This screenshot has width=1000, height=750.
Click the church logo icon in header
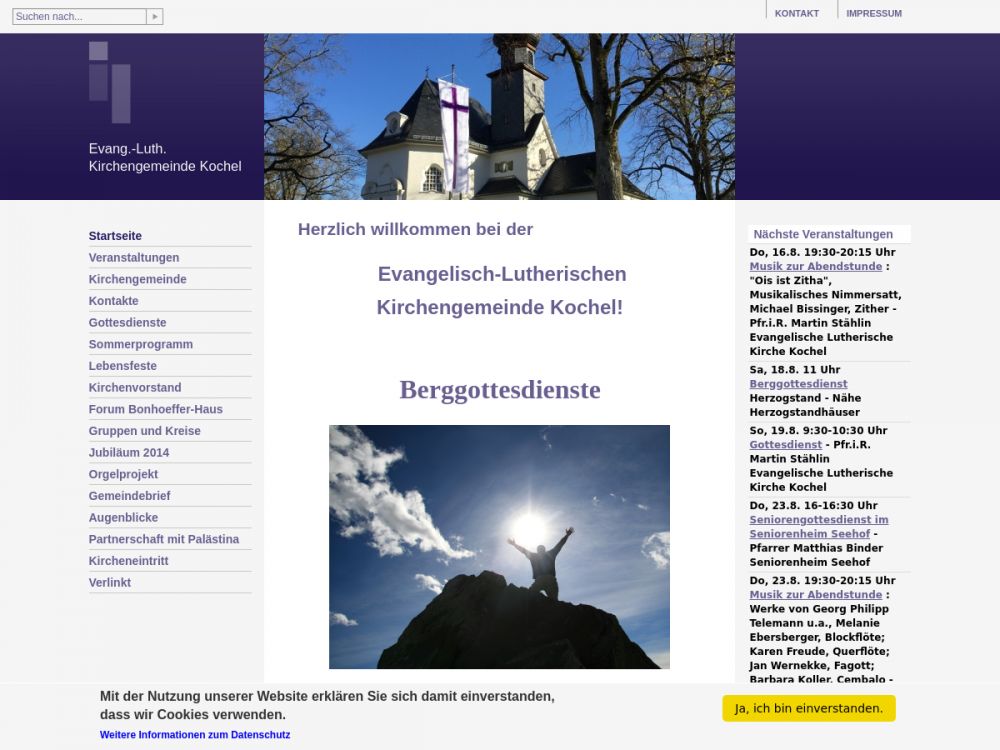click(x=110, y=81)
